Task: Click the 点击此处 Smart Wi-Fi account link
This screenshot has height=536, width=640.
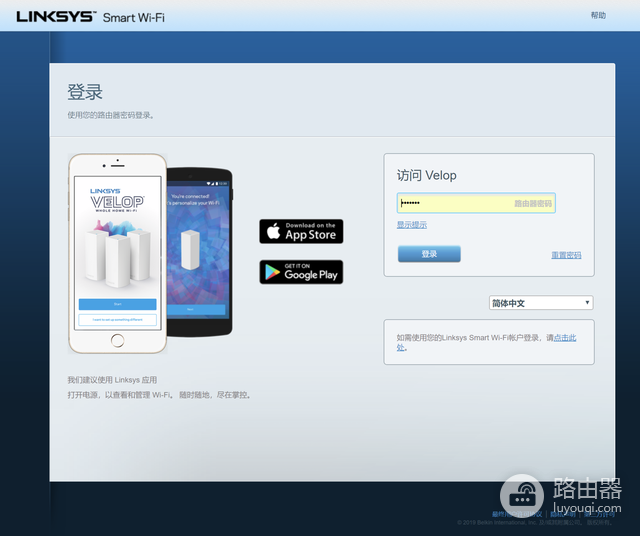Action: click(564, 338)
